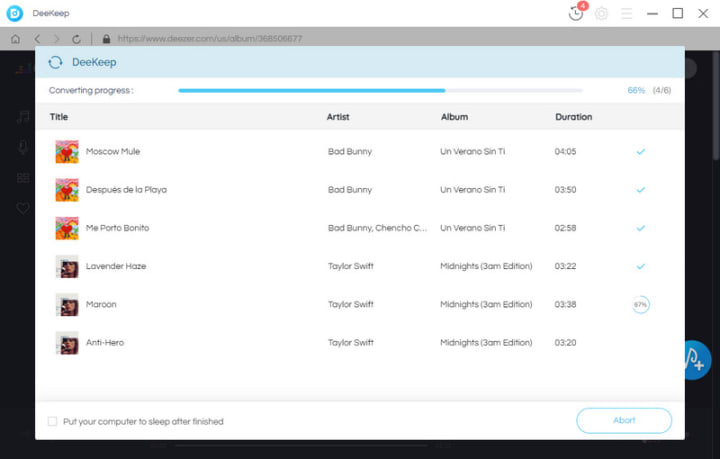Go to the home page icon
Viewport: 720px width, 459px height.
click(16, 39)
